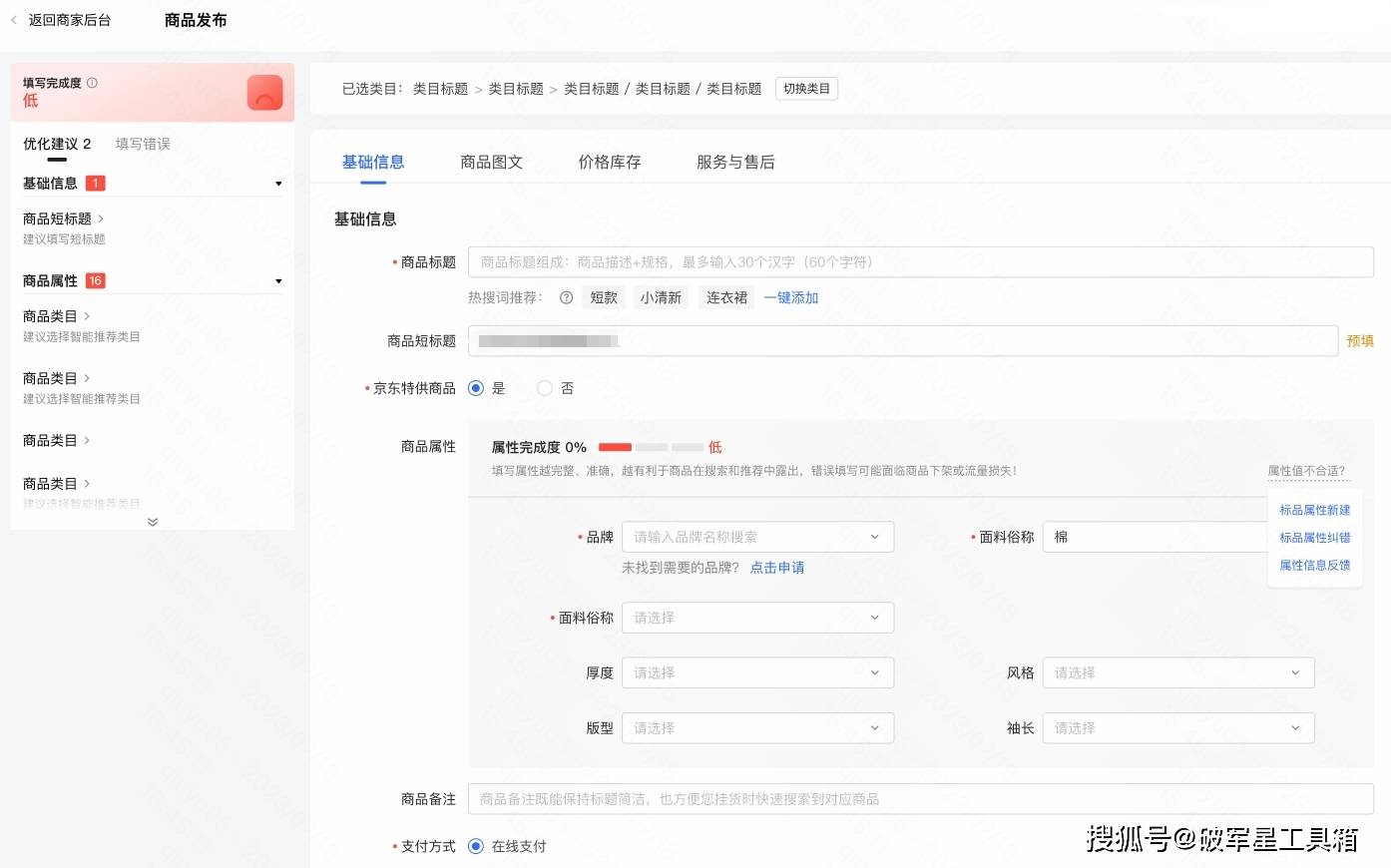Viewport: 1391px width, 868px height.
Task: Click the red badge 1 next to 基础信息
Action: (96, 184)
